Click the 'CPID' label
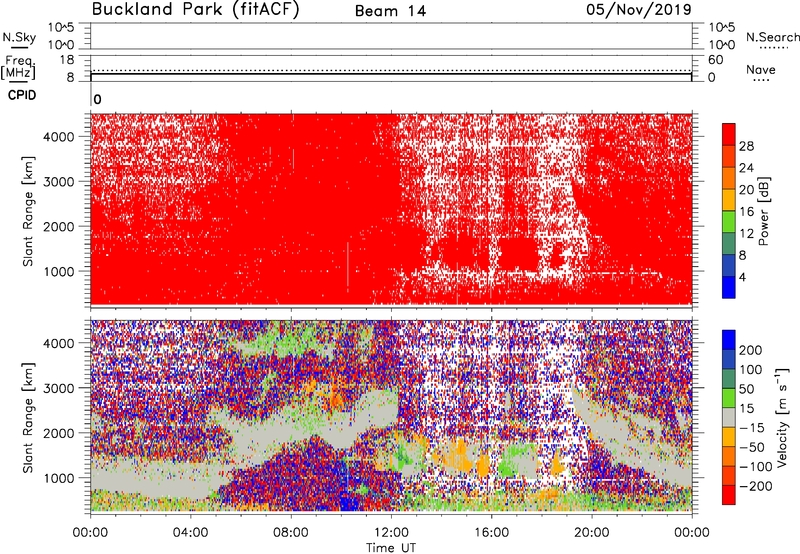Viewport: 800px width, 554px height. pyautogui.click(x=22, y=95)
